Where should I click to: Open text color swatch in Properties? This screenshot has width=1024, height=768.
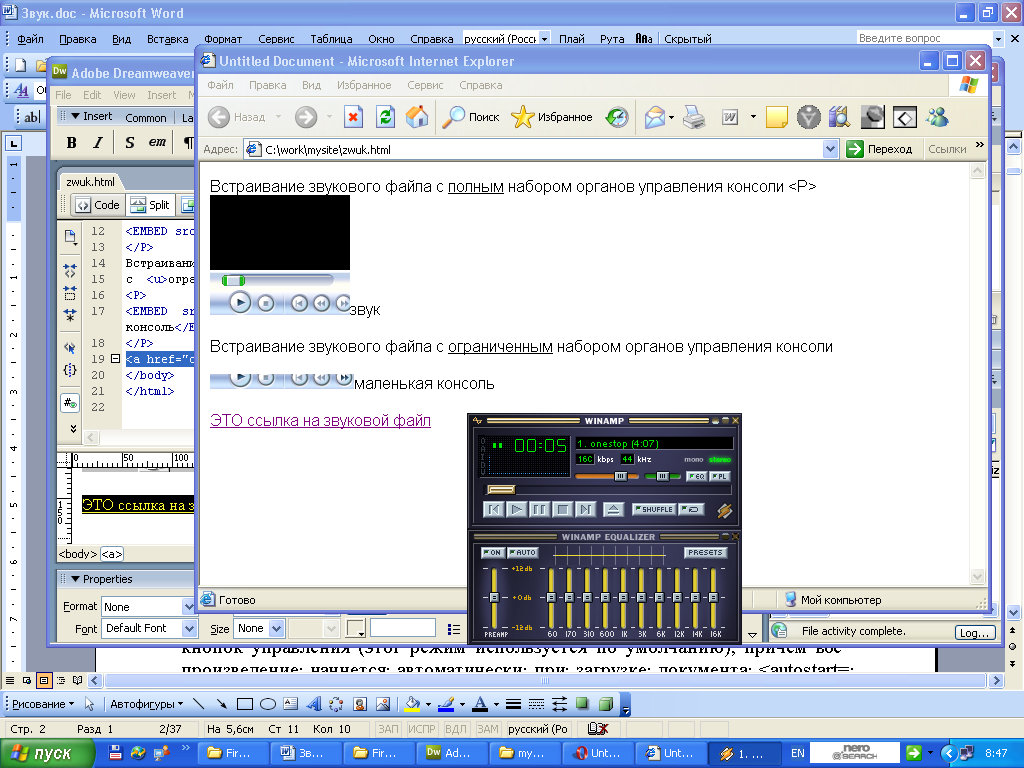point(356,628)
